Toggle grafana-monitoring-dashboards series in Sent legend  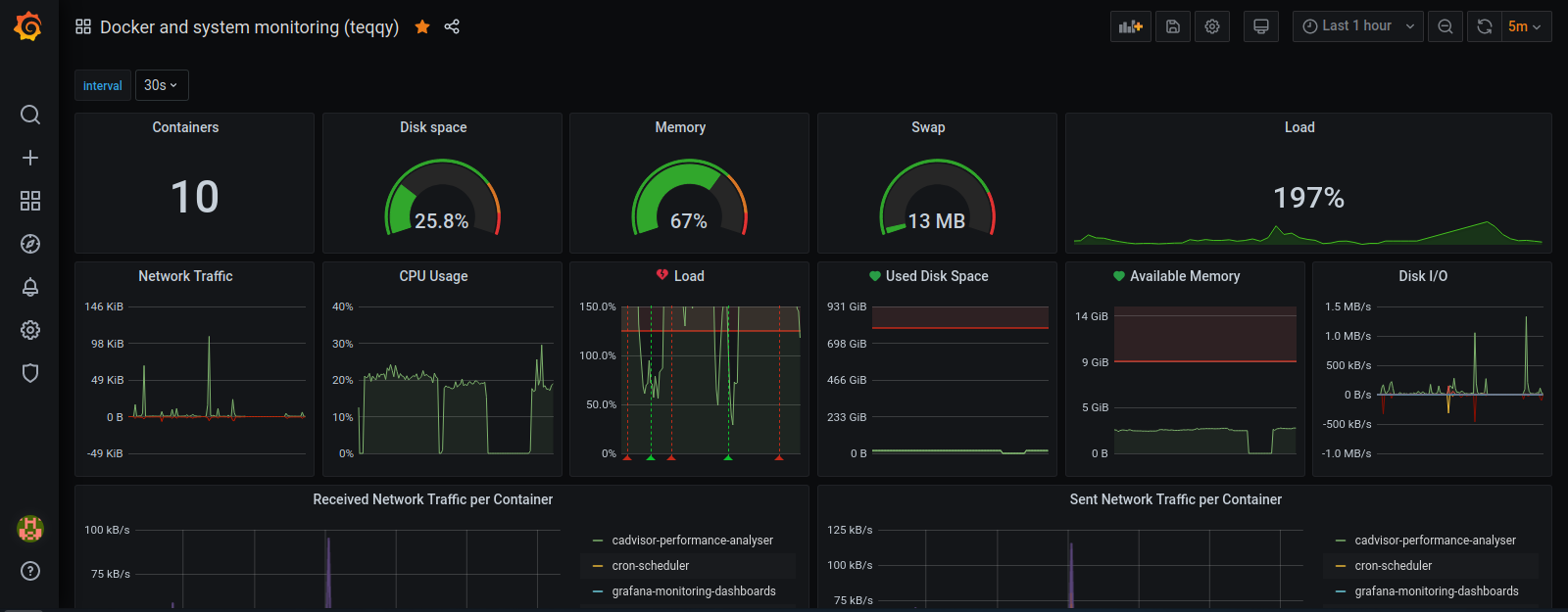[x=1437, y=591]
